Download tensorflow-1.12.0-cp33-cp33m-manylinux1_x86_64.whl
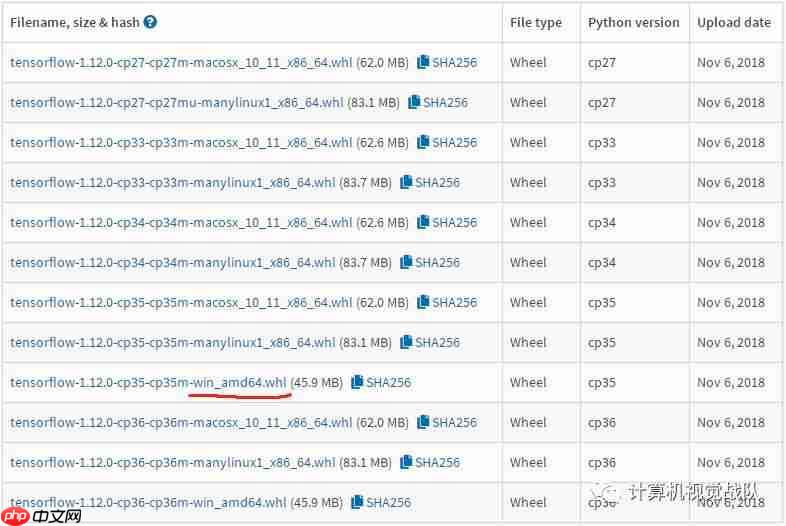Image resolution: width=786 pixels, height=526 pixels. coord(172,183)
